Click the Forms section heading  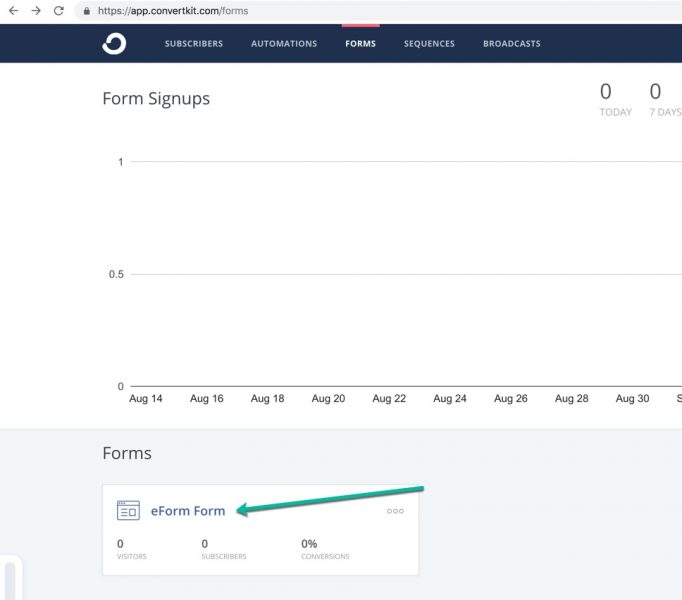point(127,453)
